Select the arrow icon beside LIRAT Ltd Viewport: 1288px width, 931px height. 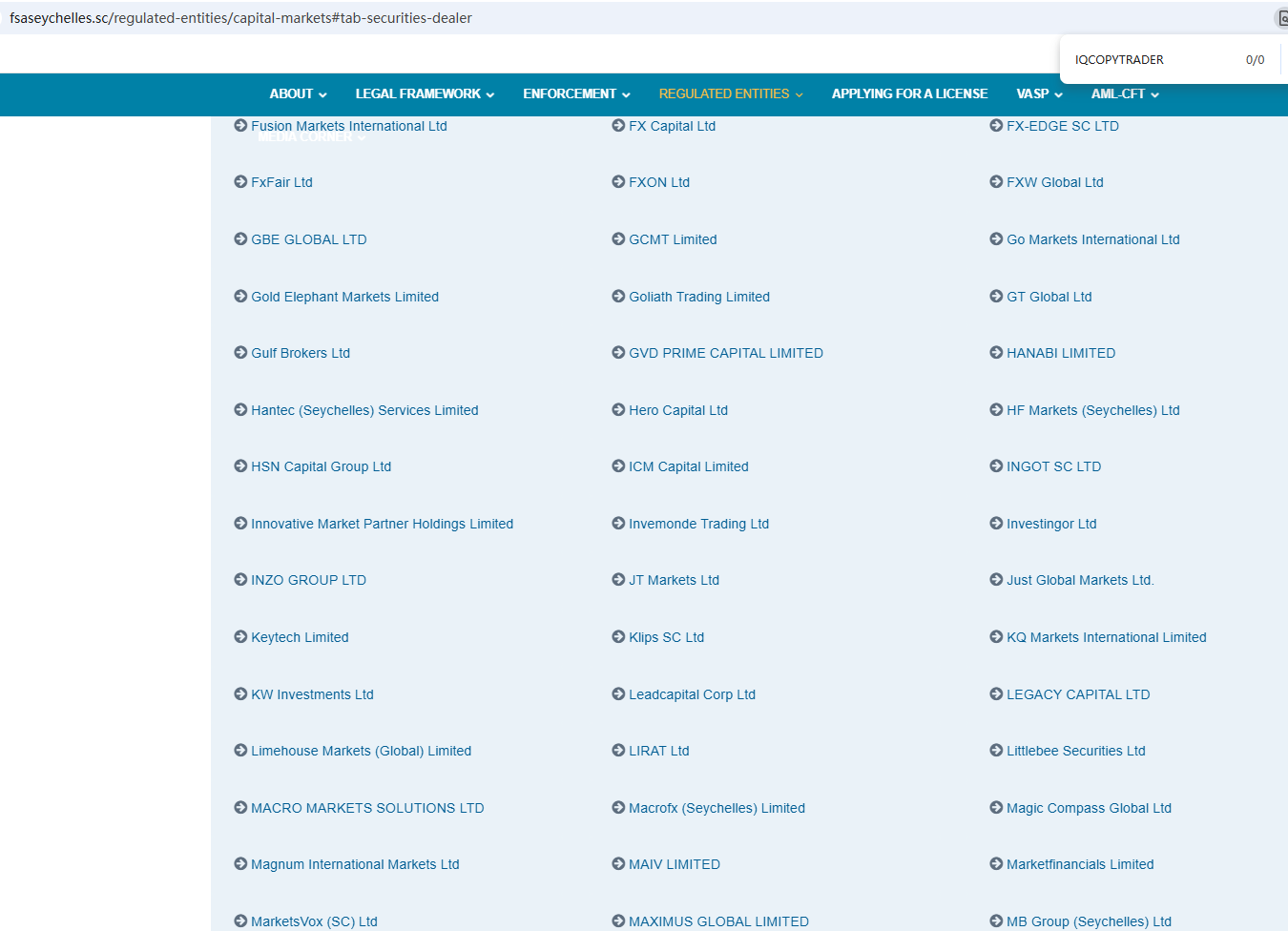(618, 751)
